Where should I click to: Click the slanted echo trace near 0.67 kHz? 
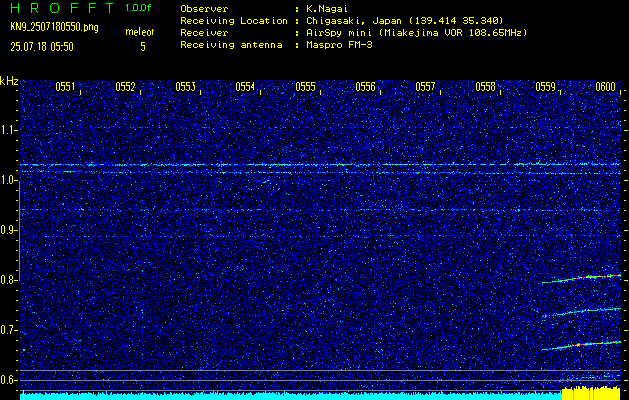[x=581, y=346]
